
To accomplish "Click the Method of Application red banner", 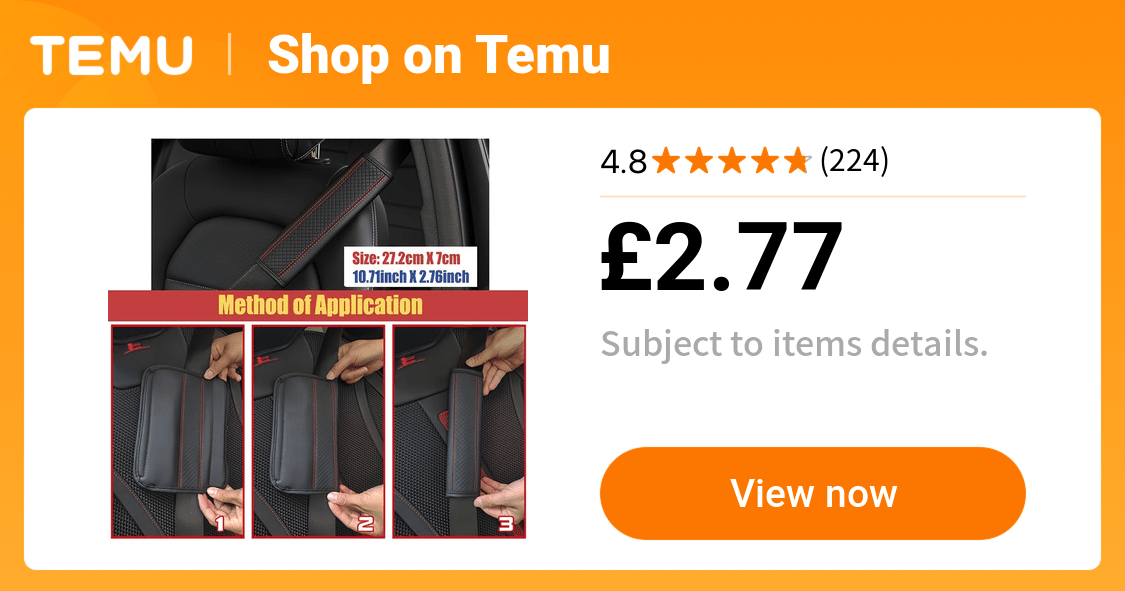I will [318, 306].
